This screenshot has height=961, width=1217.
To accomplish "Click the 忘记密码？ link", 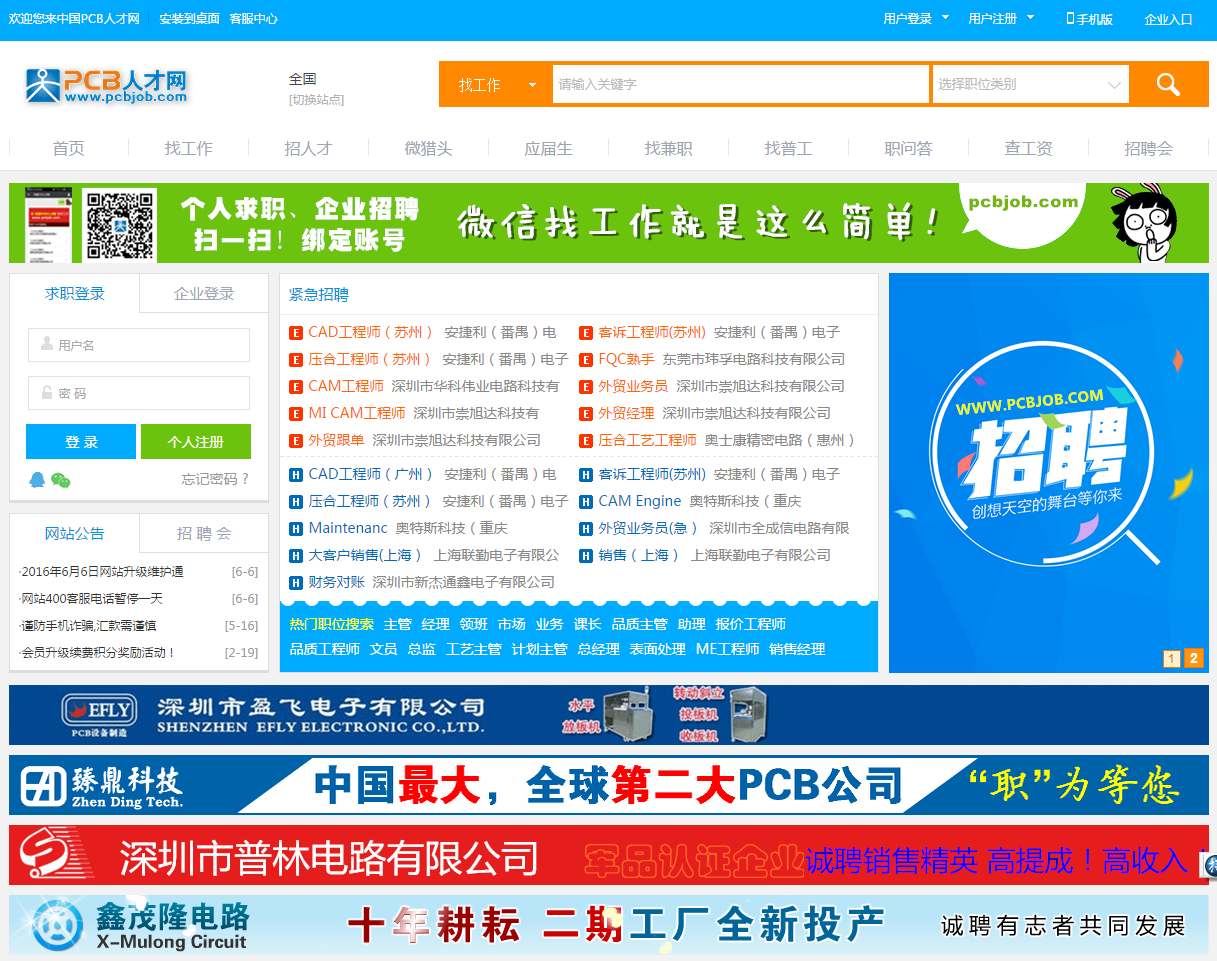I will pyautogui.click(x=215, y=479).
